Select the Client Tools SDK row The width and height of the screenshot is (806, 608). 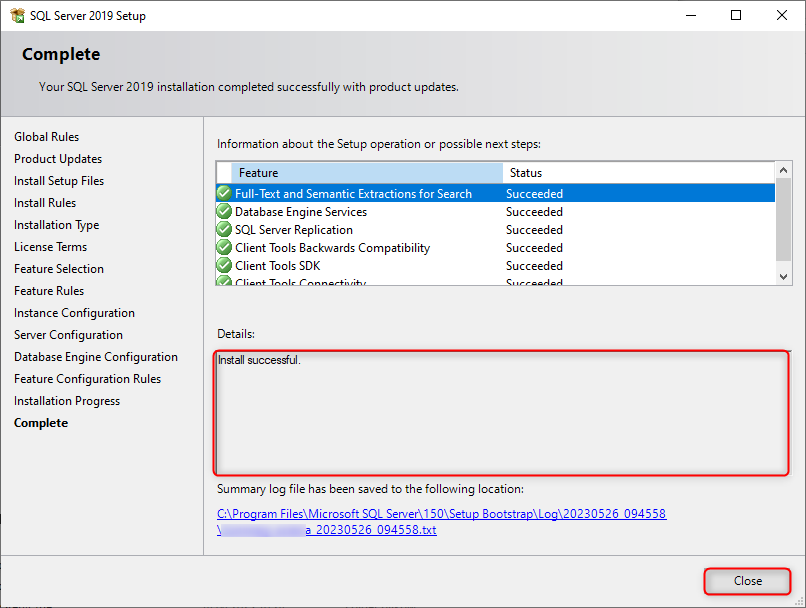click(x=496, y=265)
